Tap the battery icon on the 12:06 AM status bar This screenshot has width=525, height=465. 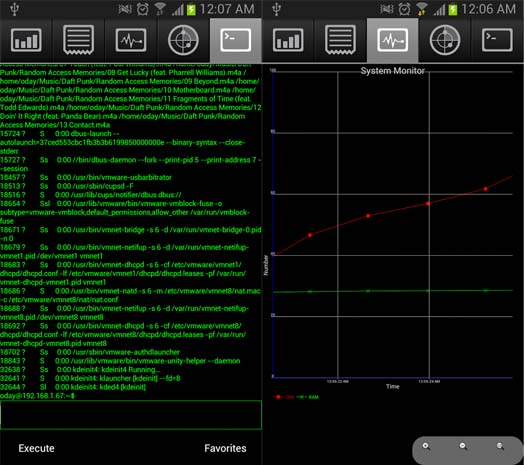coord(453,10)
